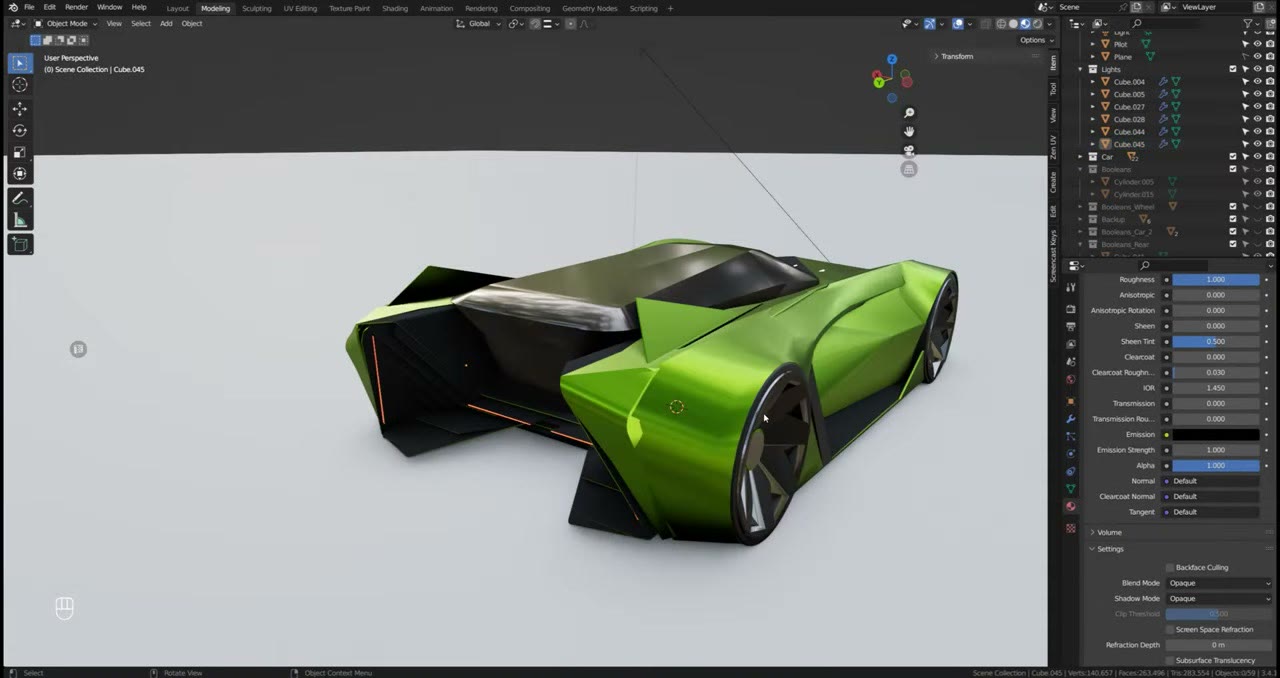Click the black Emission color swatch
Image resolution: width=1280 pixels, height=678 pixels.
coord(1216,435)
